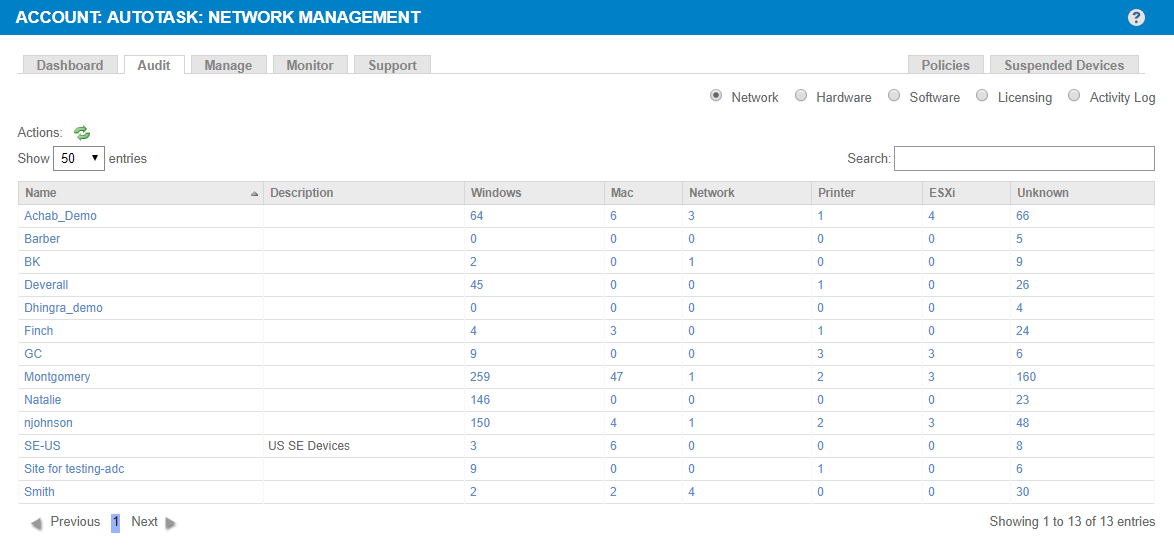1174x548 pixels.
Task: Select the Licensing radio button
Action: click(x=982, y=96)
